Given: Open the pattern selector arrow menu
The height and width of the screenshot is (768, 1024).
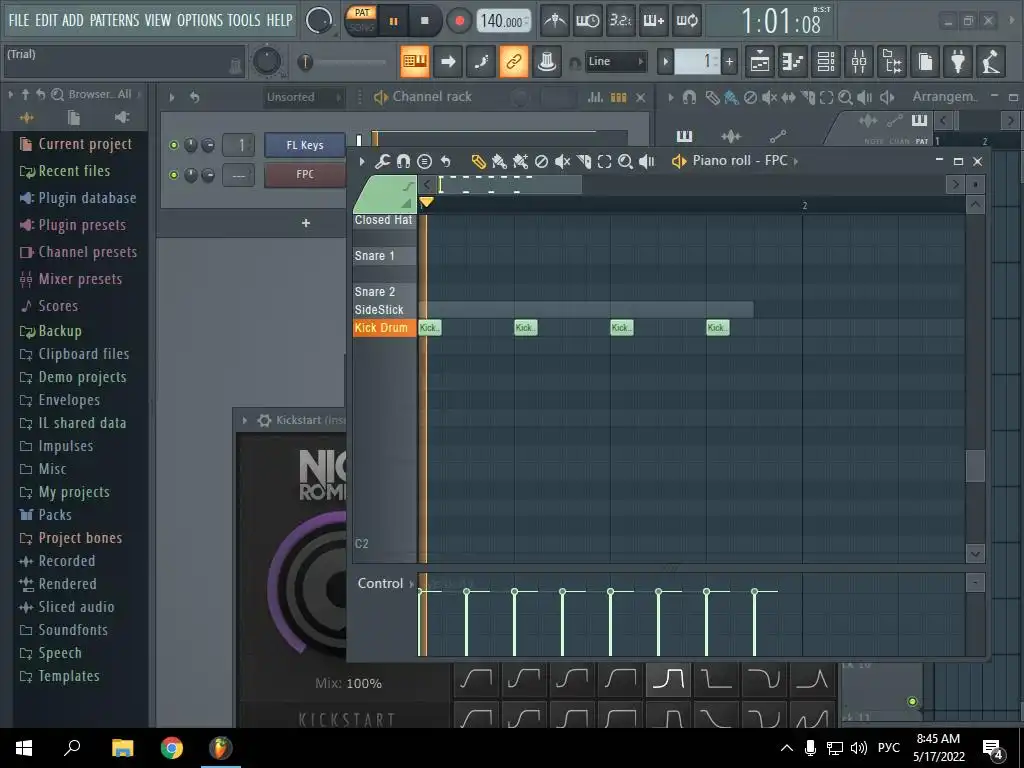Looking at the screenshot, I should 665,62.
